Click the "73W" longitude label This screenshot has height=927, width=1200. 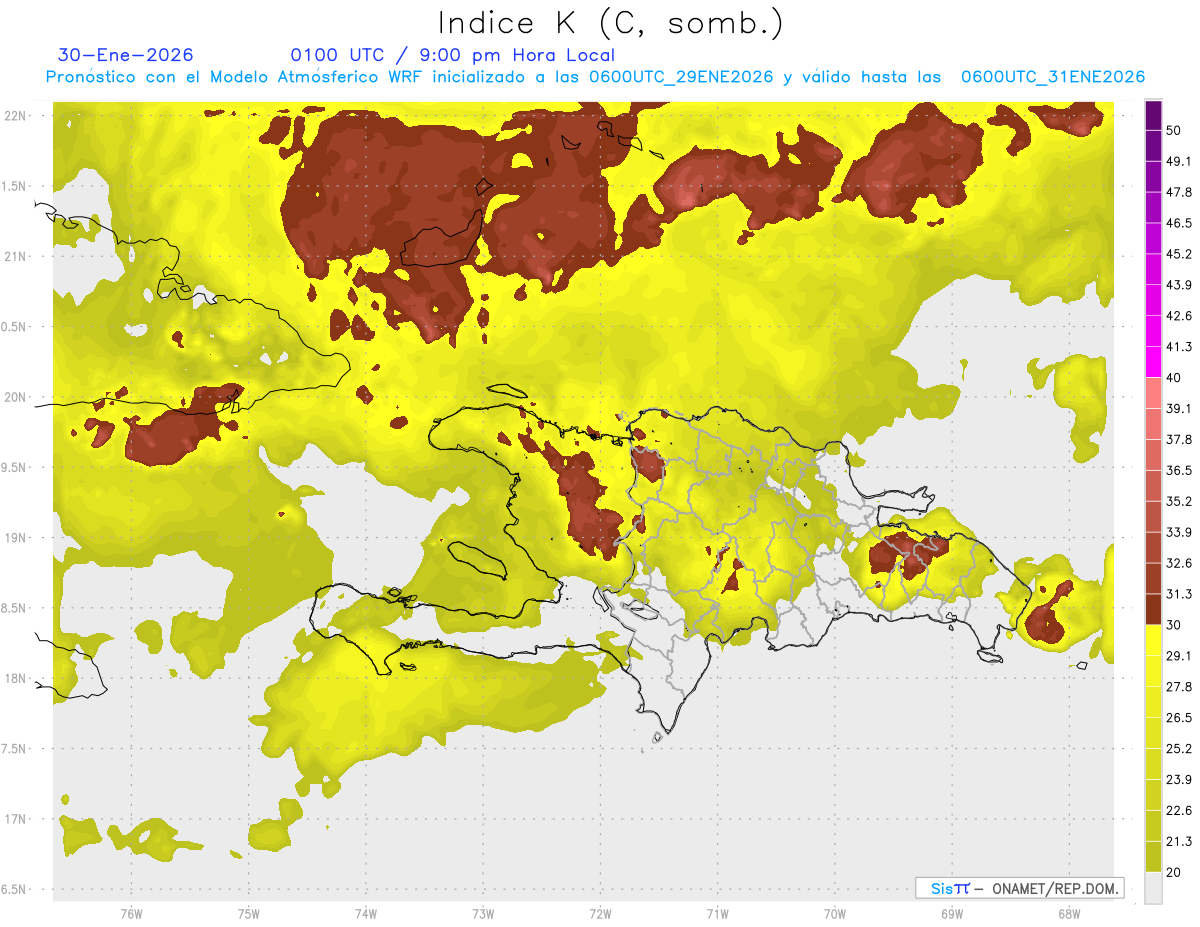click(x=483, y=913)
